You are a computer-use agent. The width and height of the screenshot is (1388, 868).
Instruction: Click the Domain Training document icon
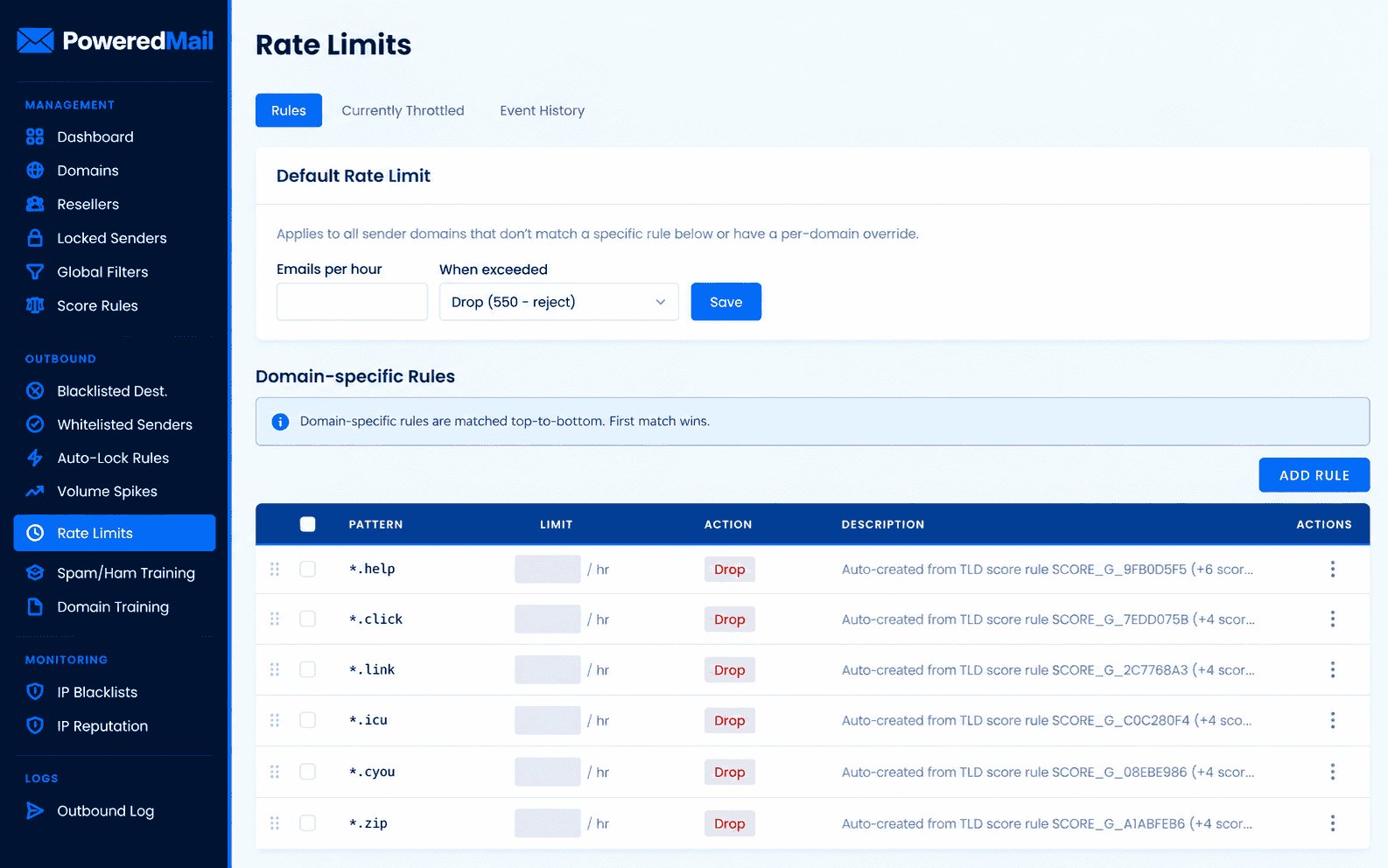[x=35, y=606]
